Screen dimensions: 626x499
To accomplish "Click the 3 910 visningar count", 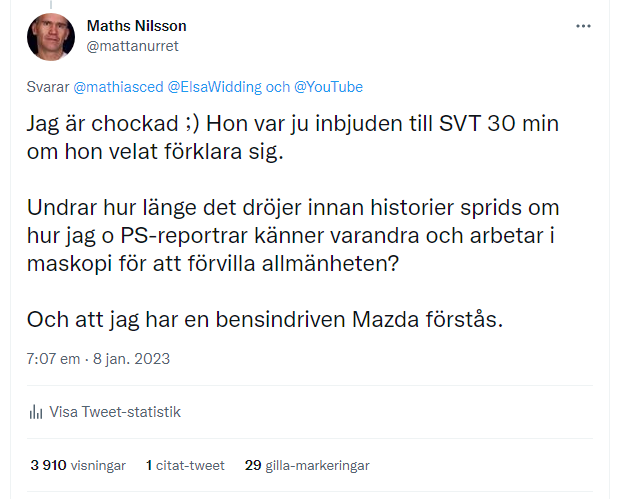I will (78, 465).
